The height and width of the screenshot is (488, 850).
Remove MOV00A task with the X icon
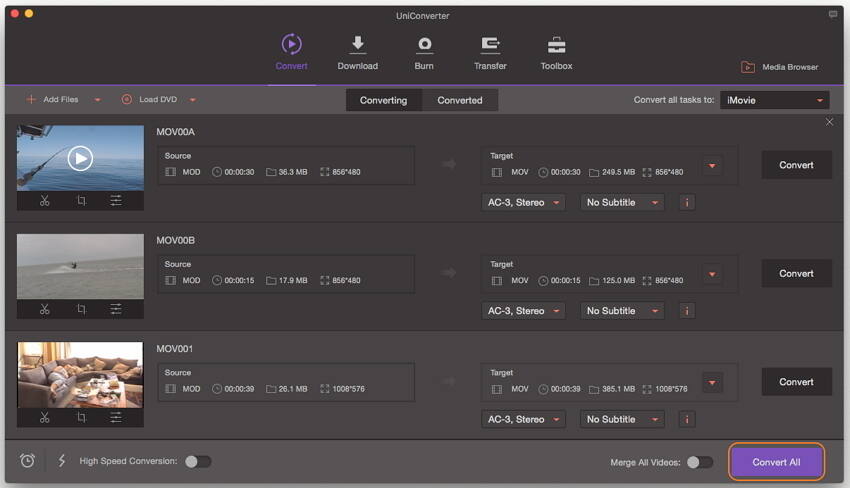pos(829,122)
